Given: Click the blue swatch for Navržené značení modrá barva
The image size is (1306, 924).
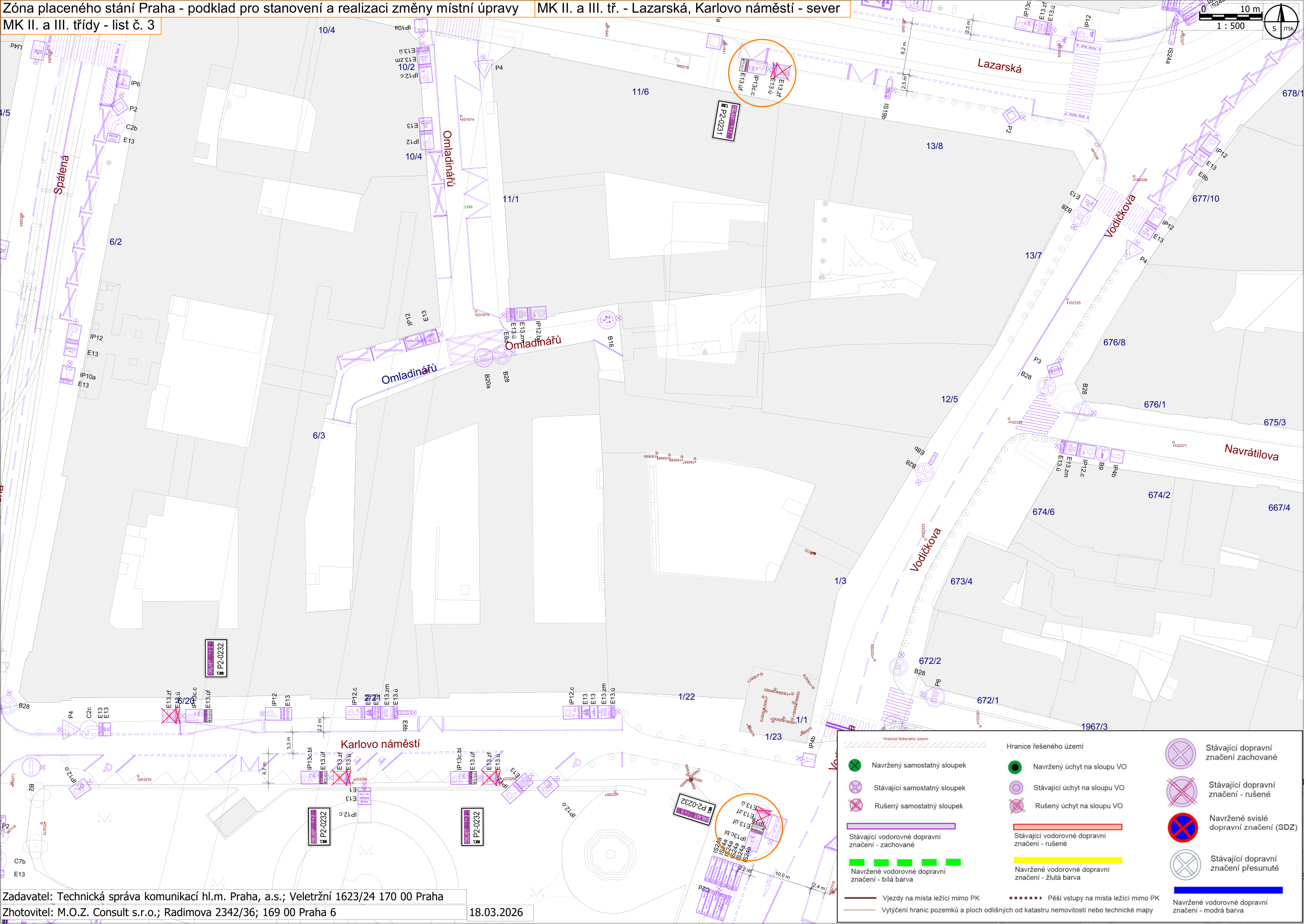Looking at the screenshot, I should point(1228,890).
